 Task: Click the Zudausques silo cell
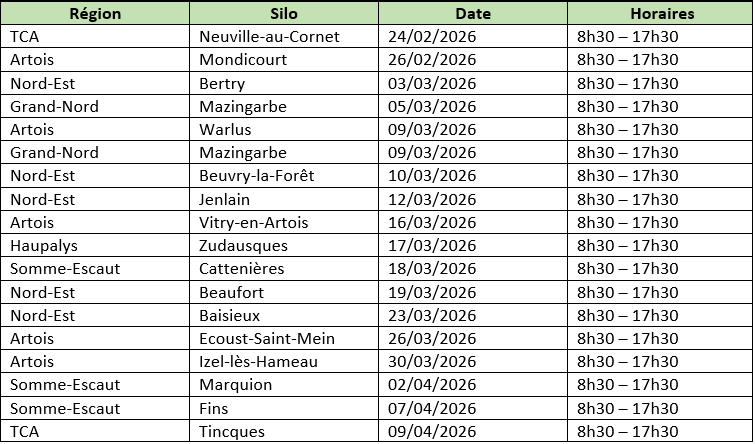(244, 246)
